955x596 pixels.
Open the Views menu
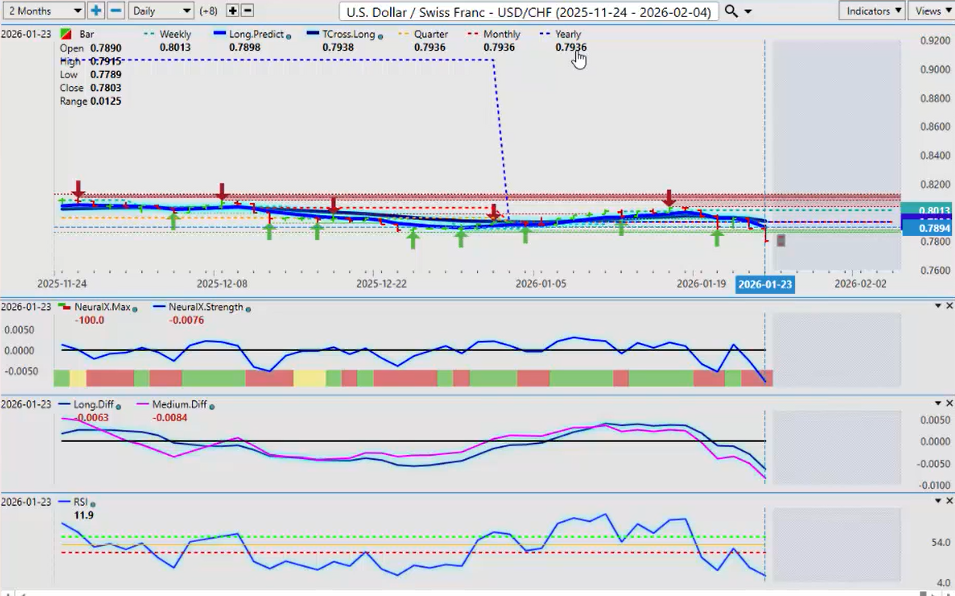point(932,10)
